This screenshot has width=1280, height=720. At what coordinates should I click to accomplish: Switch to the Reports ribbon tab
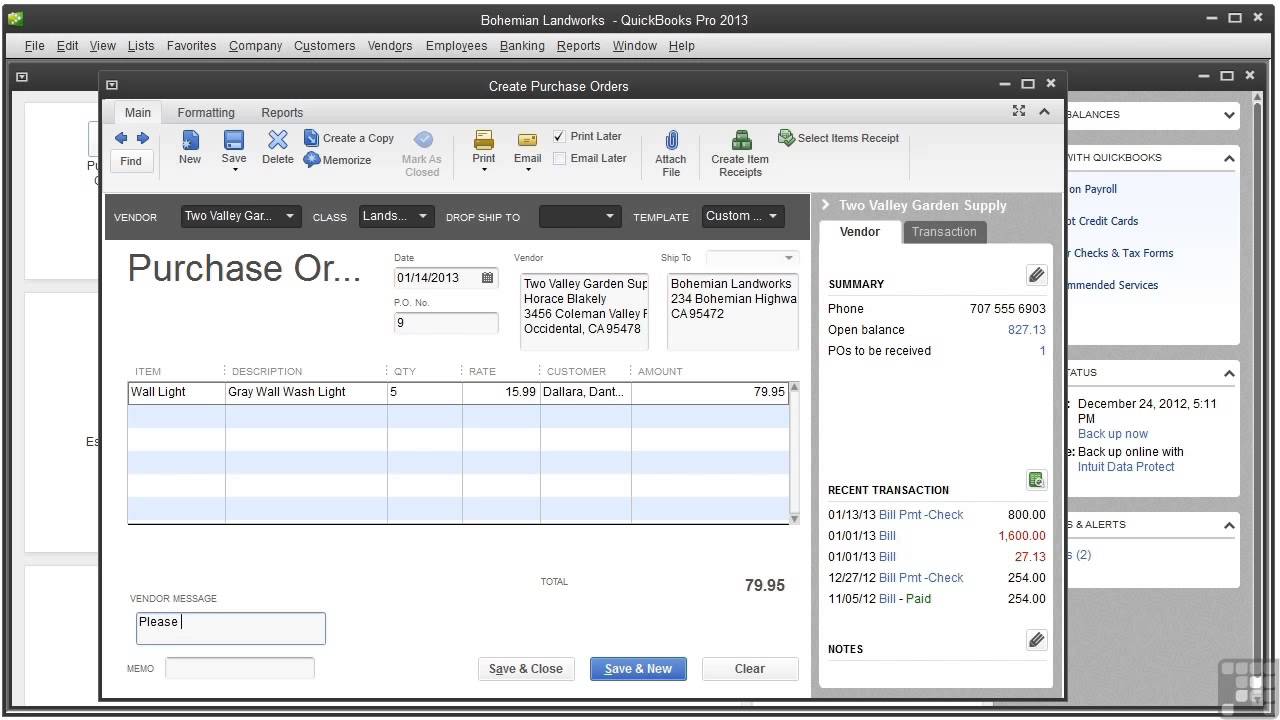click(282, 113)
